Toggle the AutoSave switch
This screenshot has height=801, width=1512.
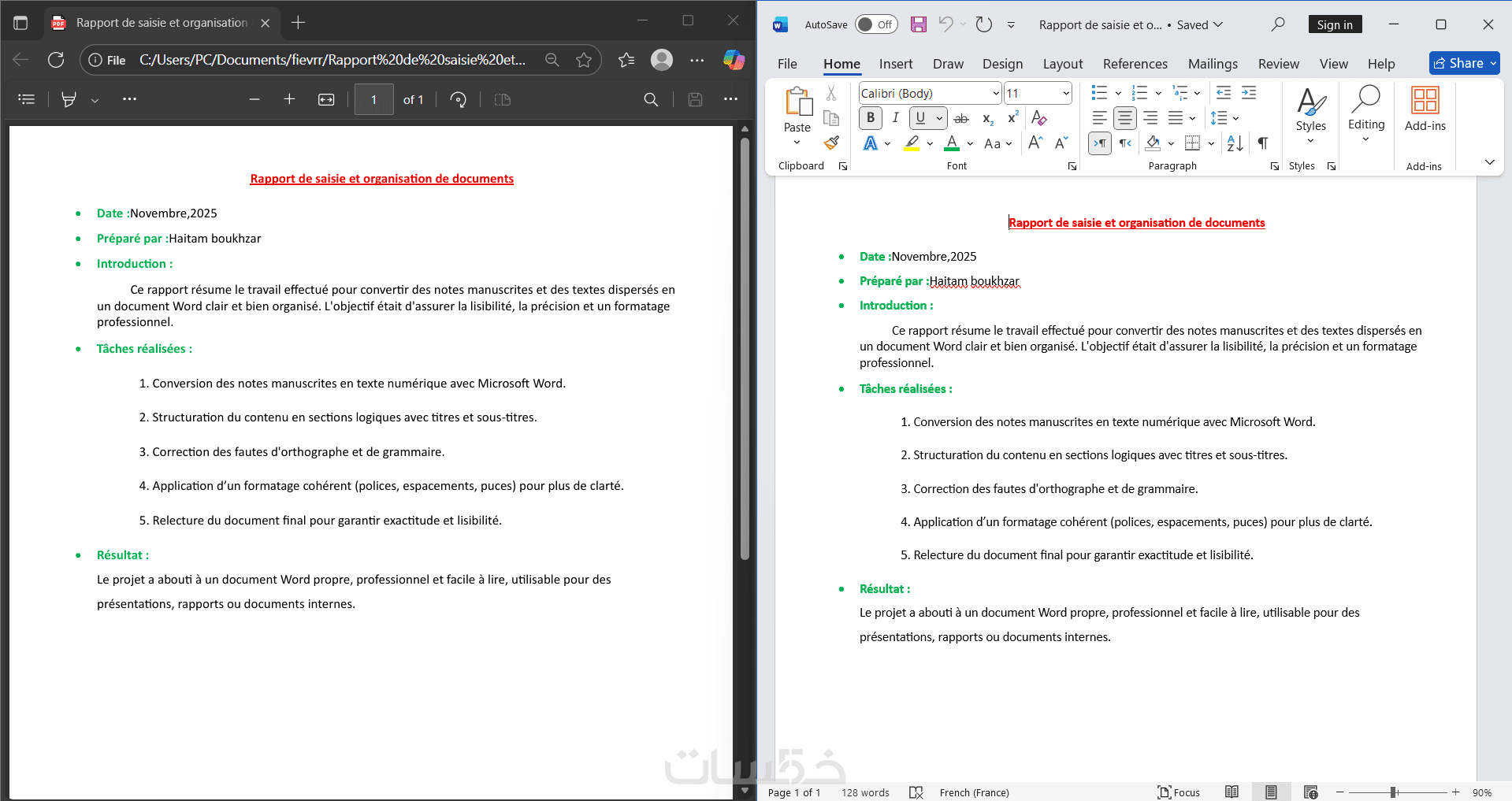876,24
